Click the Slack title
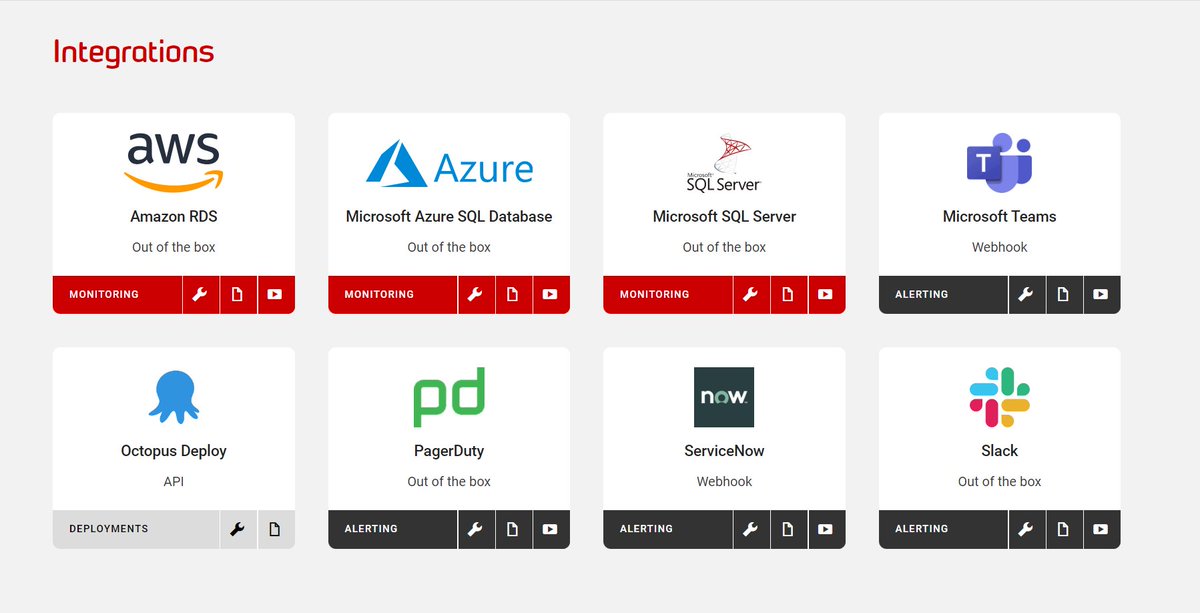Image resolution: width=1200 pixels, height=613 pixels. click(x=999, y=451)
